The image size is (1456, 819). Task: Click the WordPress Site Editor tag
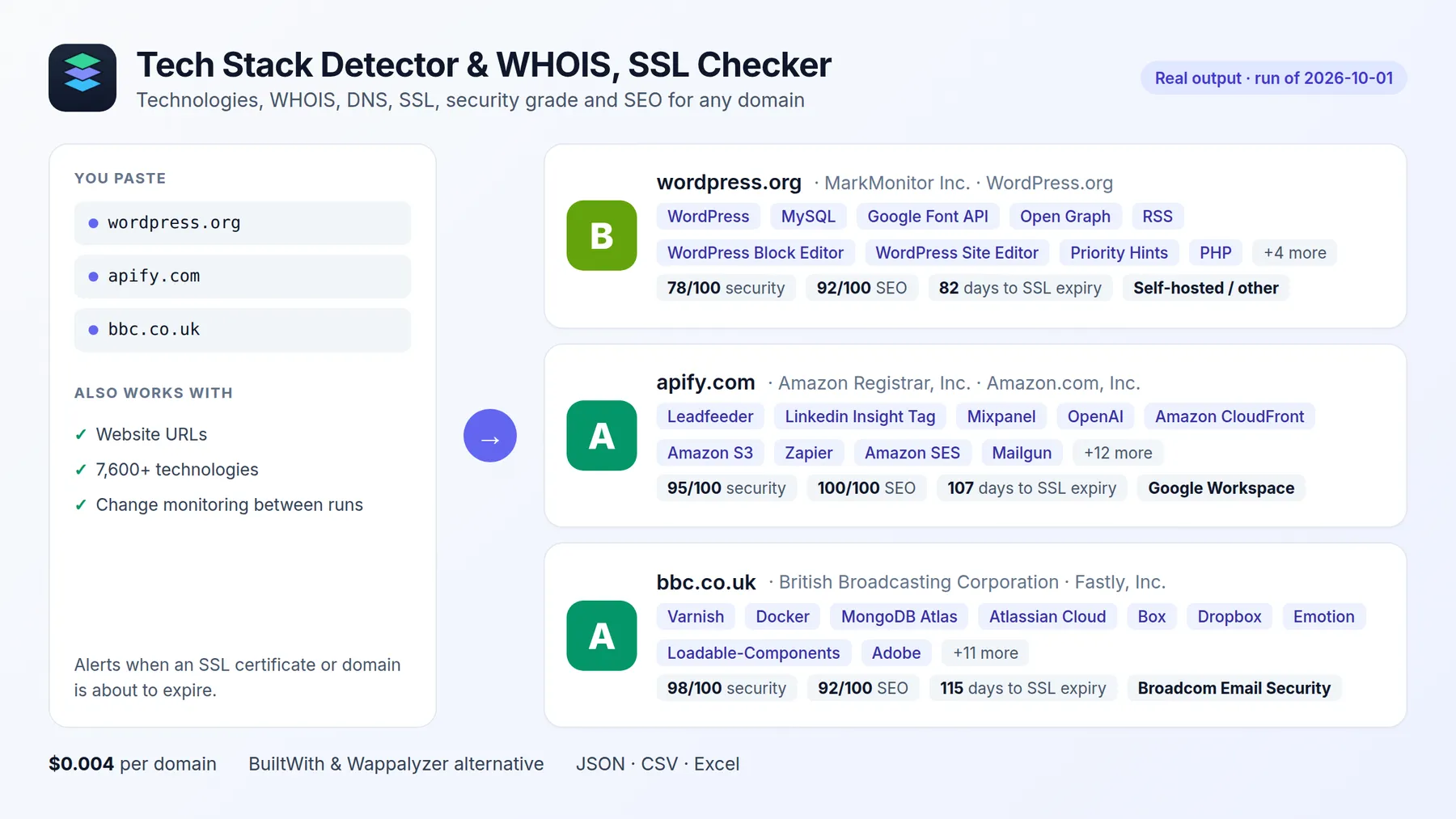point(957,253)
